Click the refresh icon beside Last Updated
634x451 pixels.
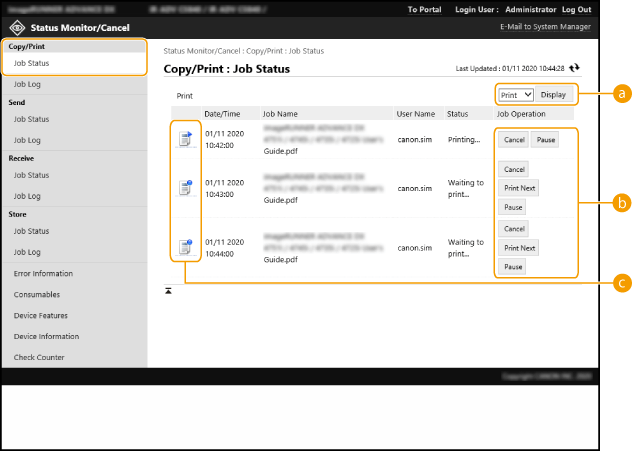point(575,68)
